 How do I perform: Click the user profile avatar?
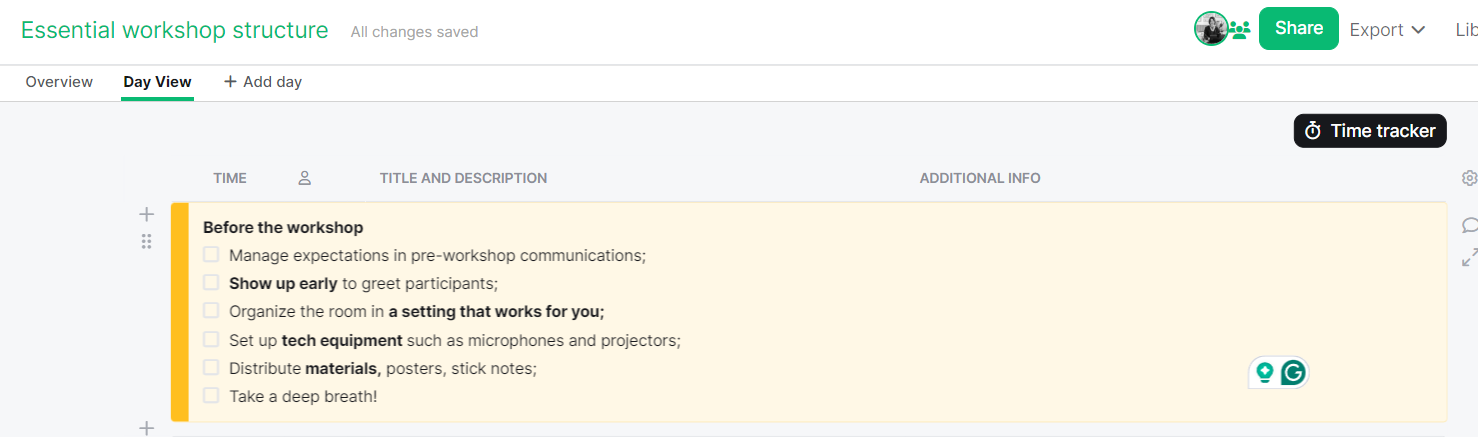tap(1210, 29)
